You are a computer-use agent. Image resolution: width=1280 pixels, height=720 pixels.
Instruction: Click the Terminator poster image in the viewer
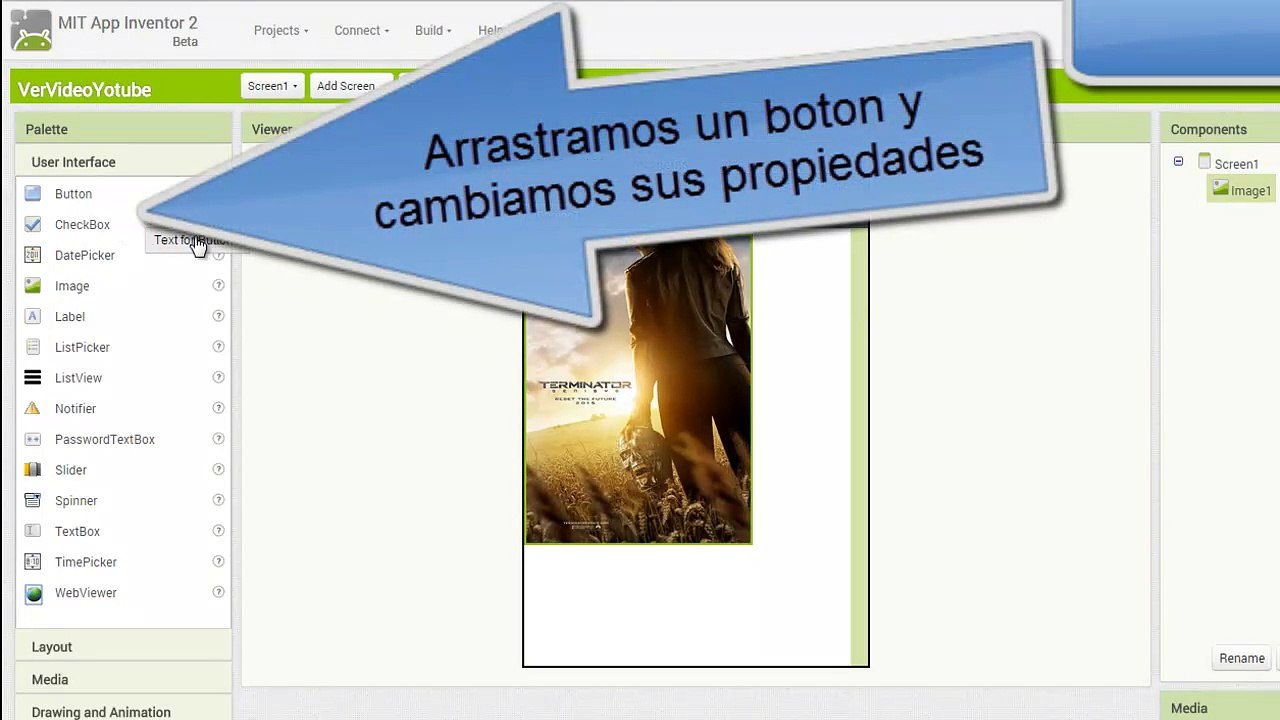[638, 390]
